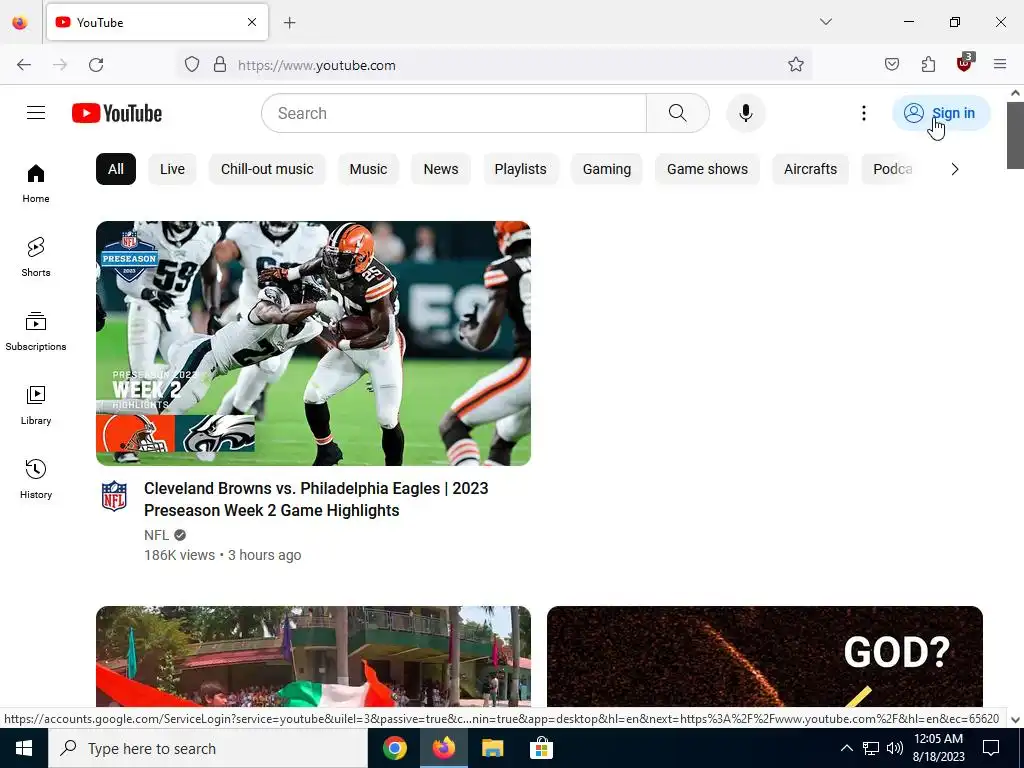1024x768 pixels.
Task: Select the Playlists filter chip
Action: (520, 169)
